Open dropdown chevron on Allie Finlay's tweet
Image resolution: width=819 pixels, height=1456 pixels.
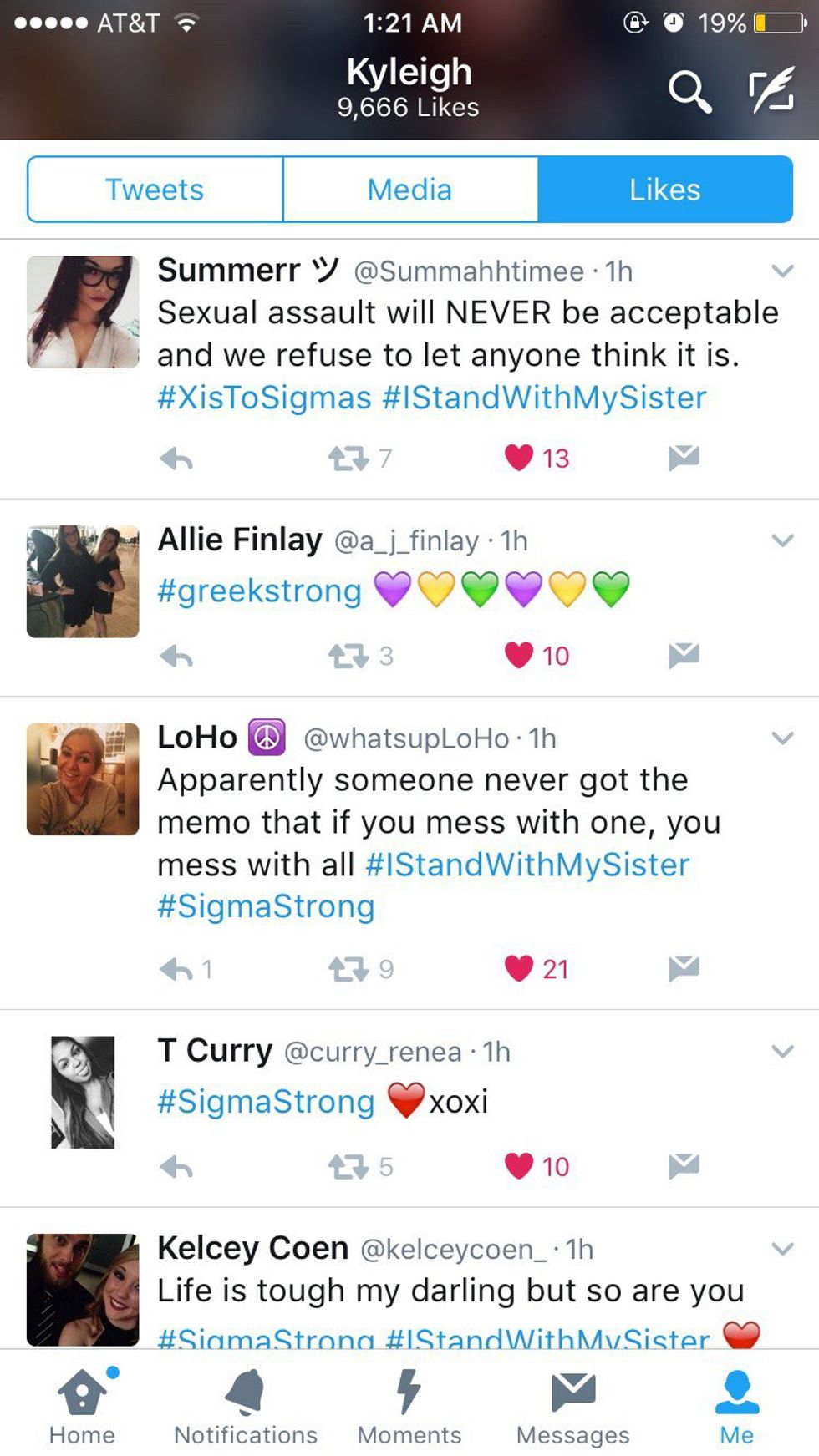click(782, 540)
